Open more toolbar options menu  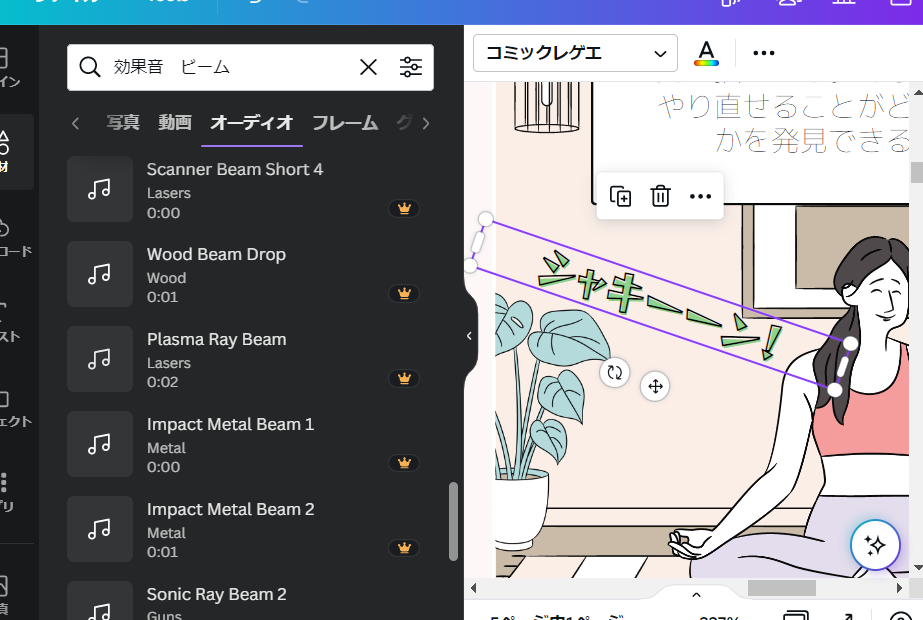(763, 53)
